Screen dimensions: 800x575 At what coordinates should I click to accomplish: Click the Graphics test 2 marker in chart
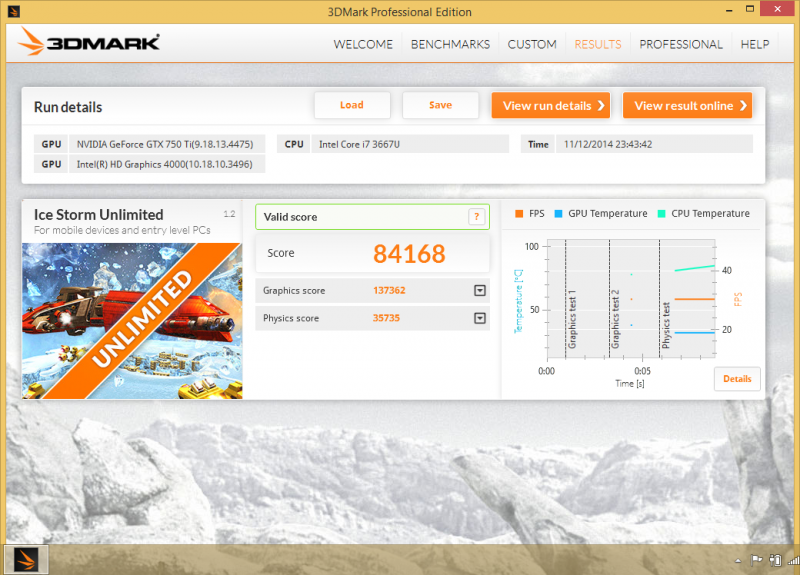click(x=615, y=319)
